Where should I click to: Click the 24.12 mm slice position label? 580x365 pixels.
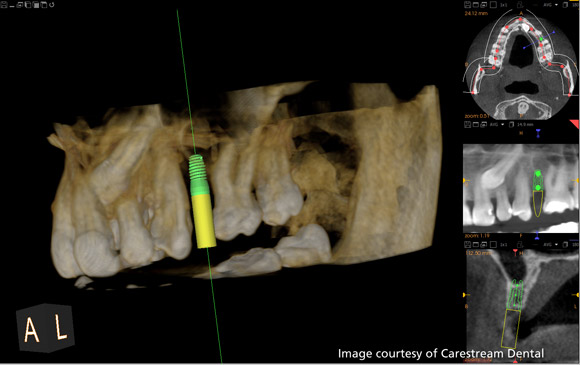tap(476, 13)
